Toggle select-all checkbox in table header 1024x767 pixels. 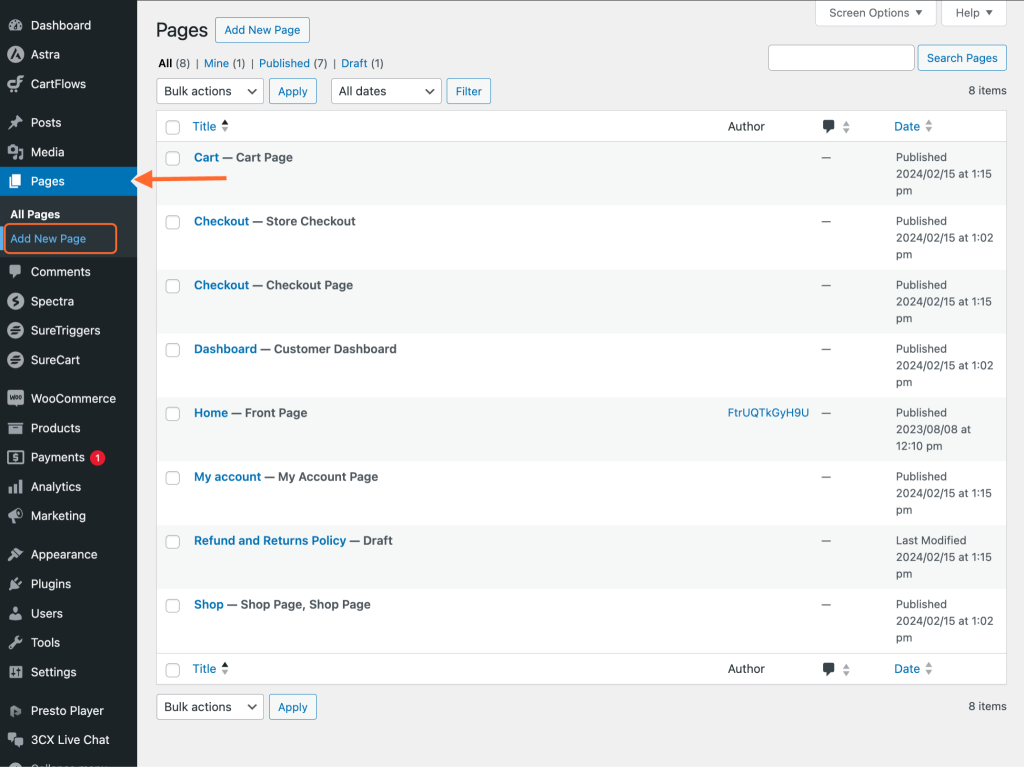pos(173,127)
